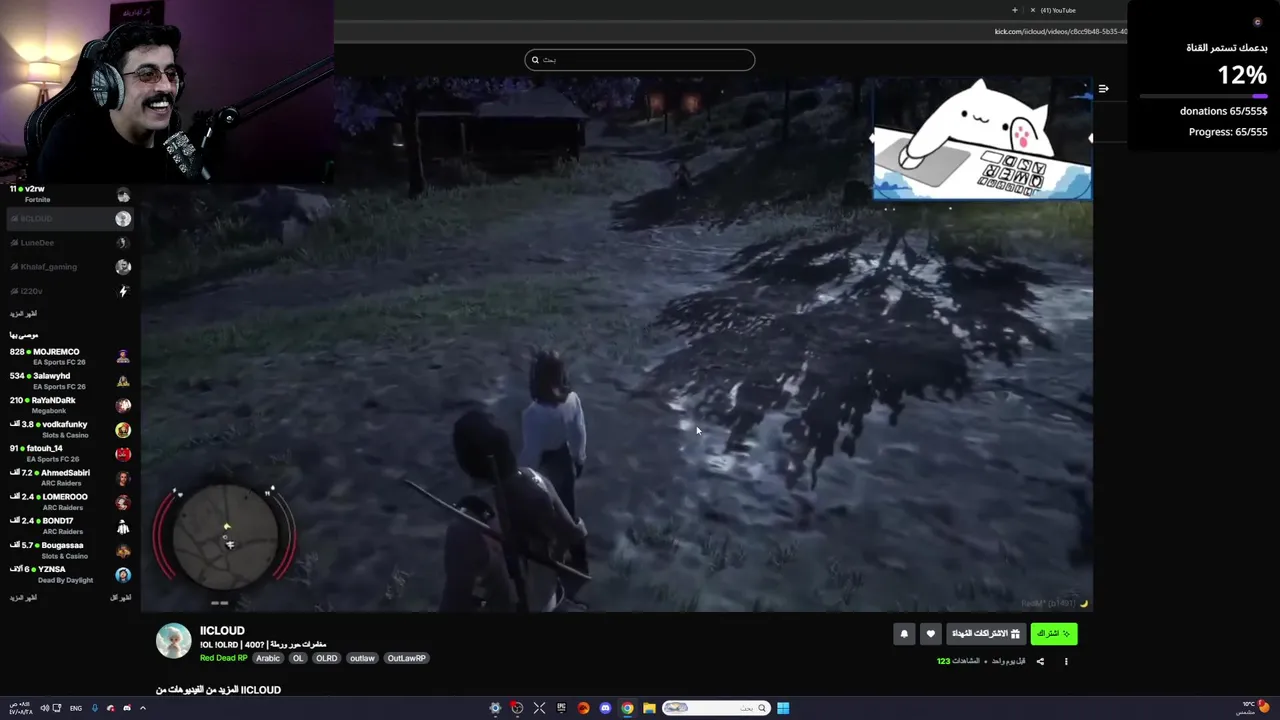This screenshot has height=720, width=1280.
Task: Click the MOJREMCO avatar icon
Action: point(123,357)
